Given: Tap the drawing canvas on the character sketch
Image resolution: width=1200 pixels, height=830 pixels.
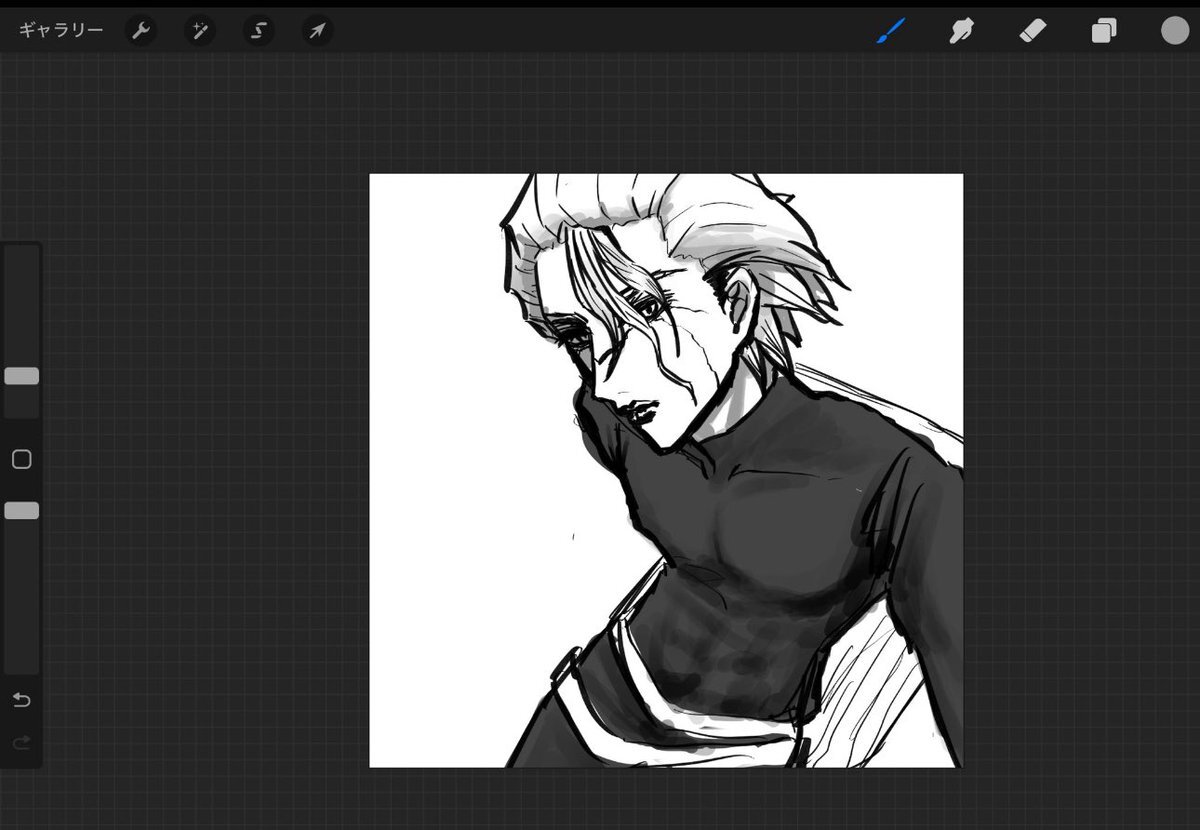Looking at the screenshot, I should coord(666,470).
